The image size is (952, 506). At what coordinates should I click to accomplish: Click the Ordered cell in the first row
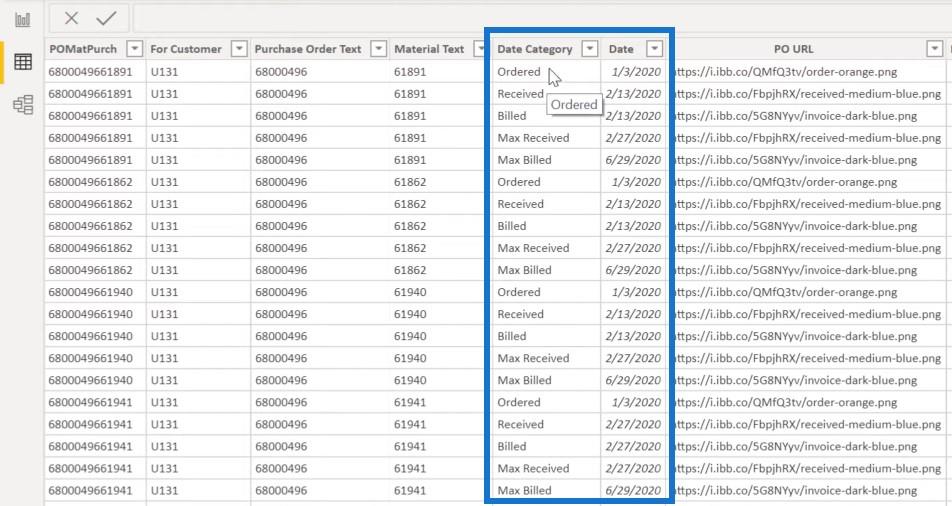point(518,72)
